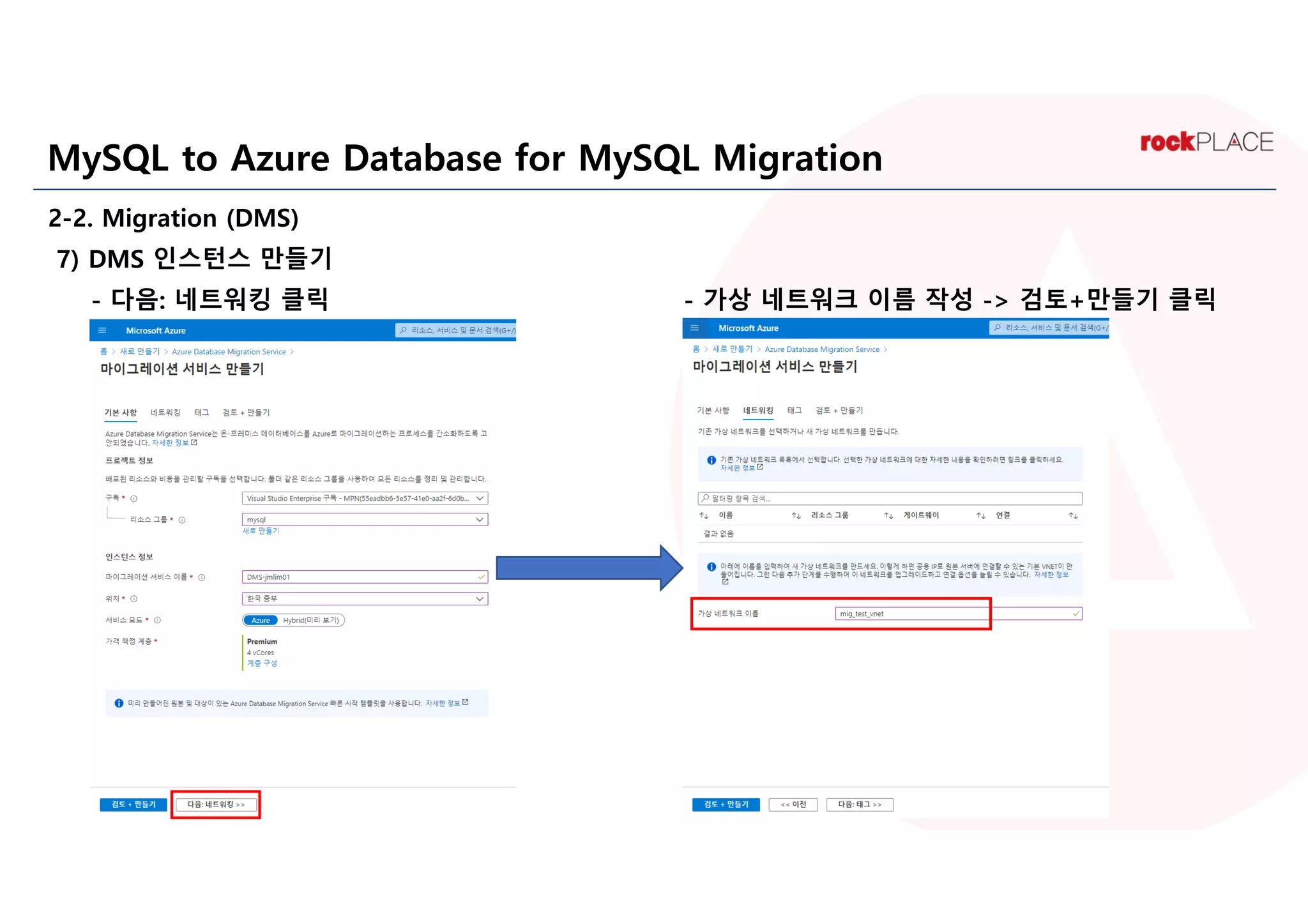Click 계층 구성 pricing tier link

pos(262,663)
